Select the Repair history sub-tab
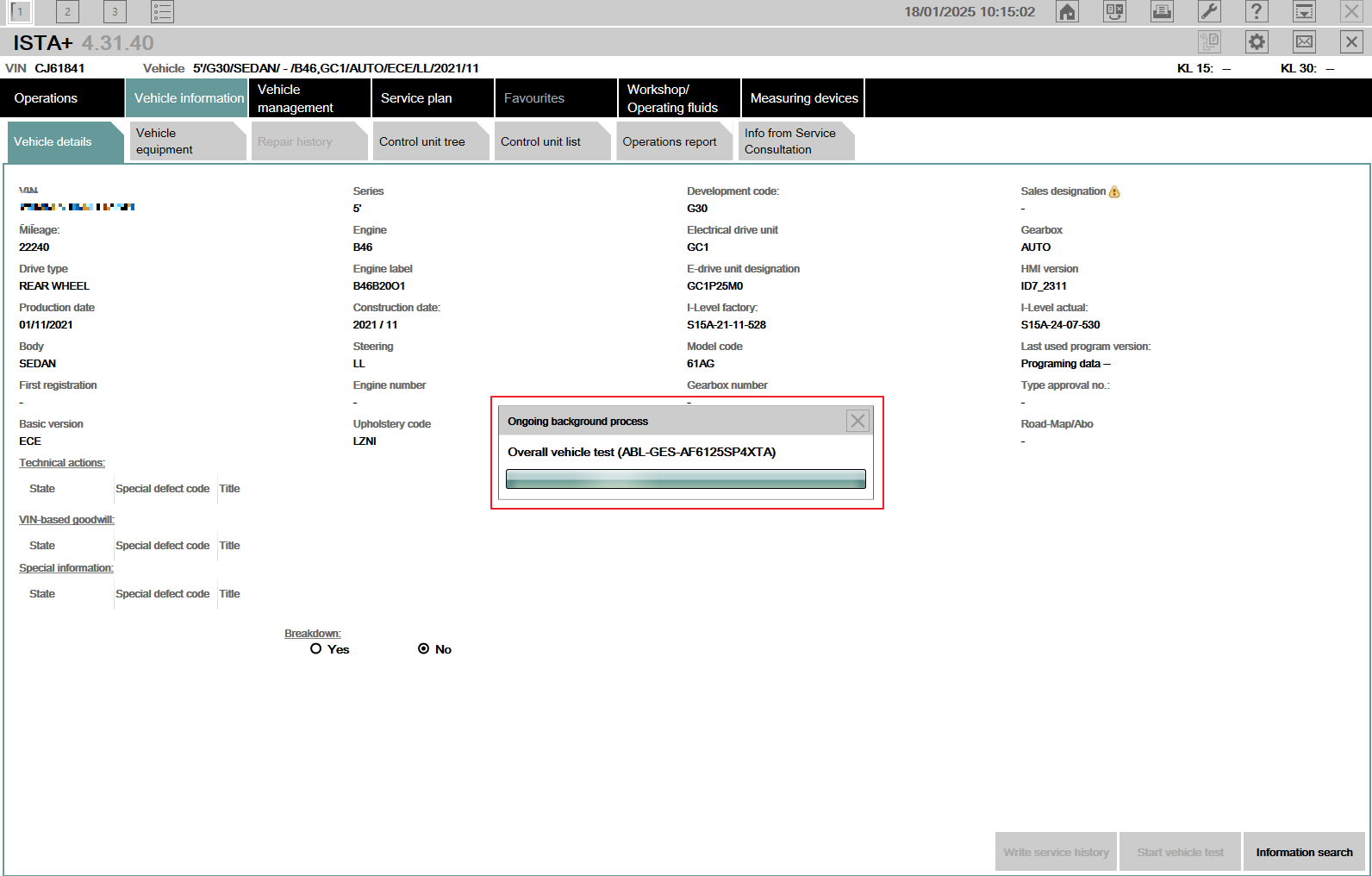1372x876 pixels. point(309,141)
